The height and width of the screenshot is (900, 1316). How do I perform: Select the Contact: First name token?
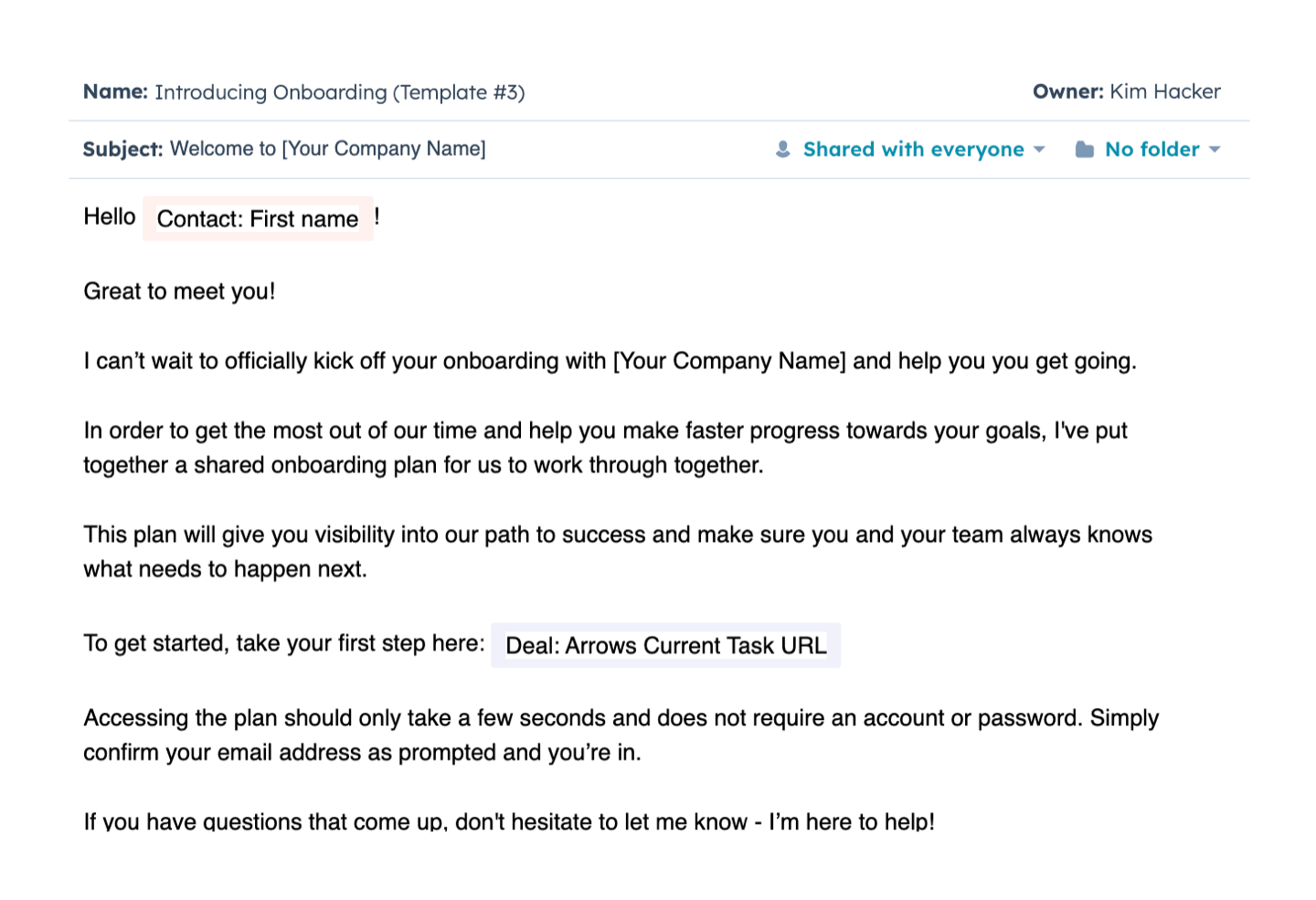pos(258,218)
